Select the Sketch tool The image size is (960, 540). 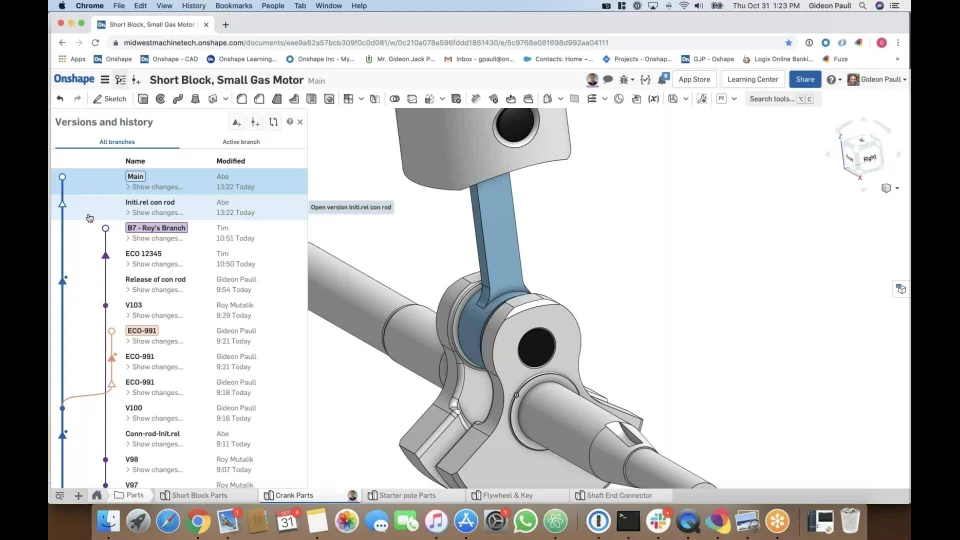pyautogui.click(x=110, y=99)
